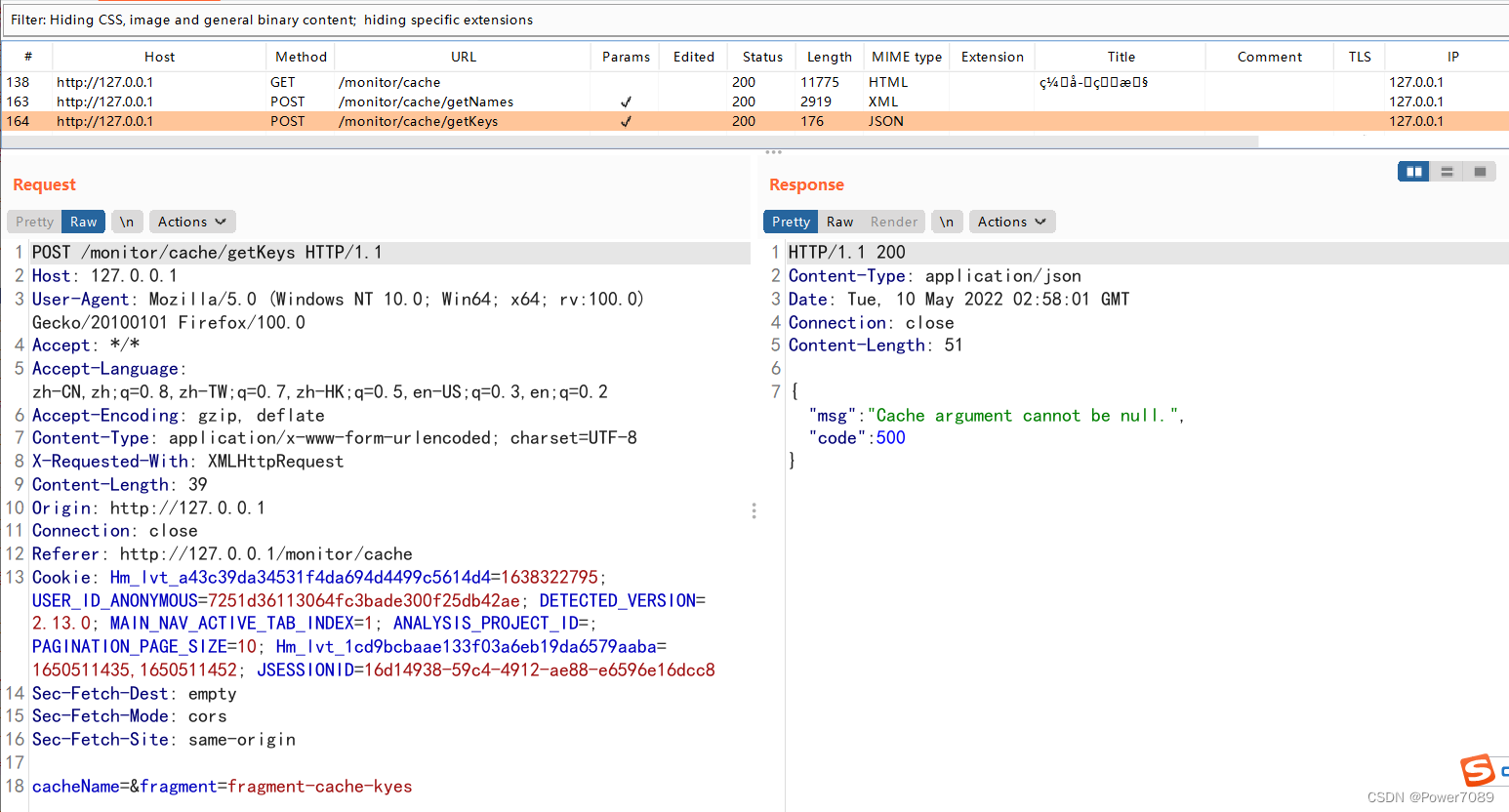Image resolution: width=1509 pixels, height=812 pixels.
Task: Click the cacheName request body line
Action: pyautogui.click(x=222, y=787)
